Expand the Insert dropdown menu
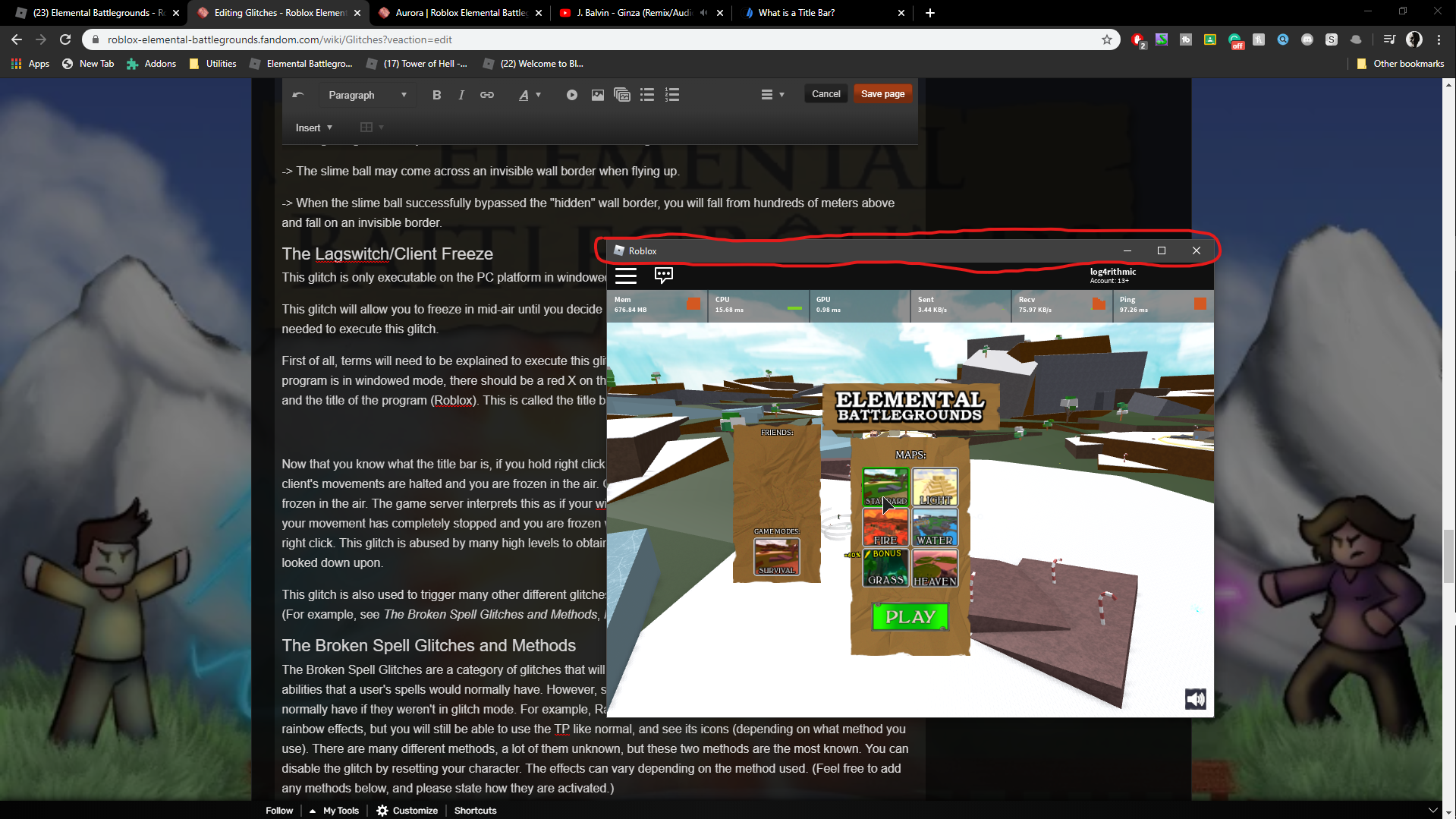 click(x=314, y=128)
